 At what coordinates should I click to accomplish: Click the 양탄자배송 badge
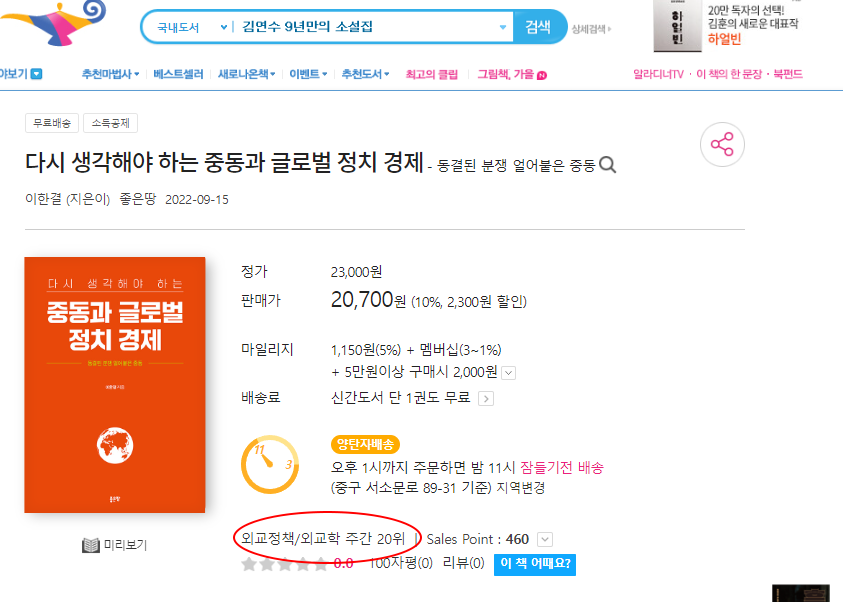click(365, 445)
